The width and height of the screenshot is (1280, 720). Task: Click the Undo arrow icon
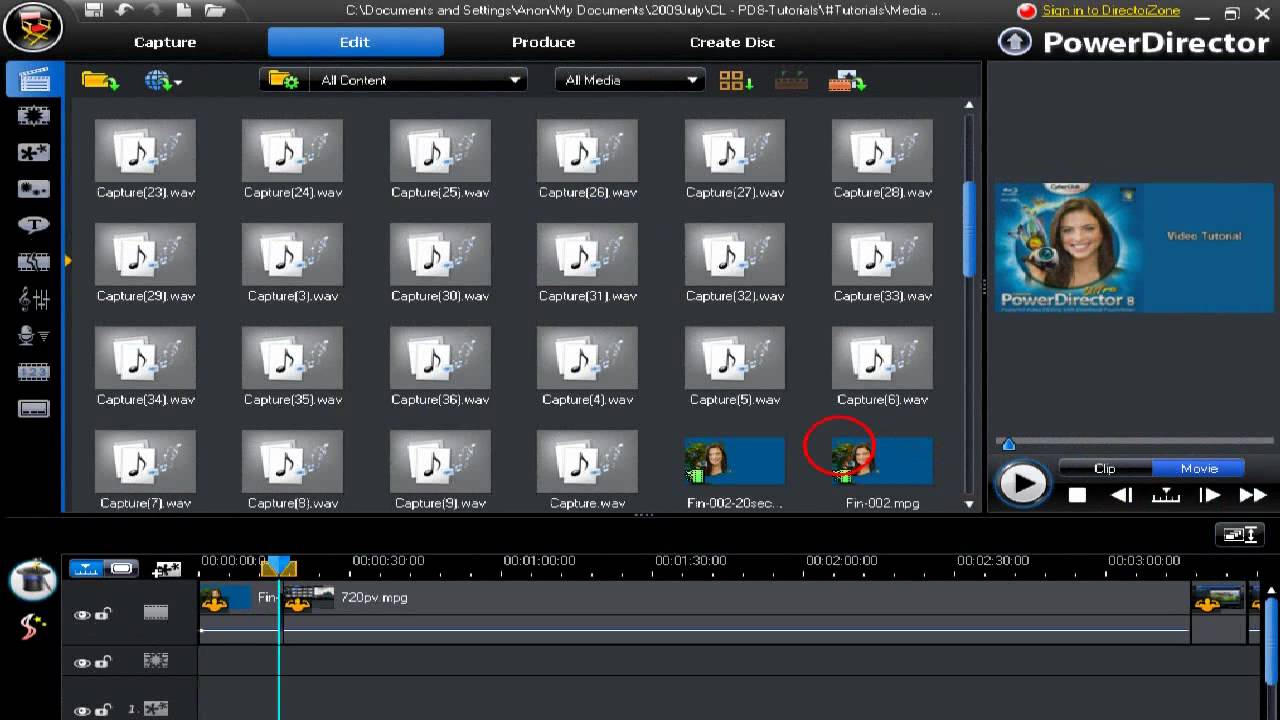point(124,11)
